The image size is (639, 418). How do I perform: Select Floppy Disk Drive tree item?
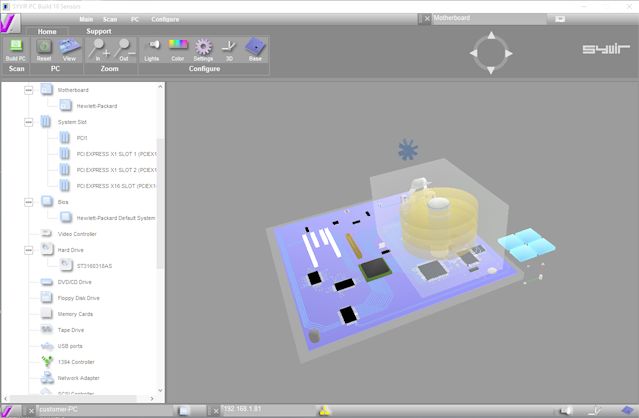point(79,298)
